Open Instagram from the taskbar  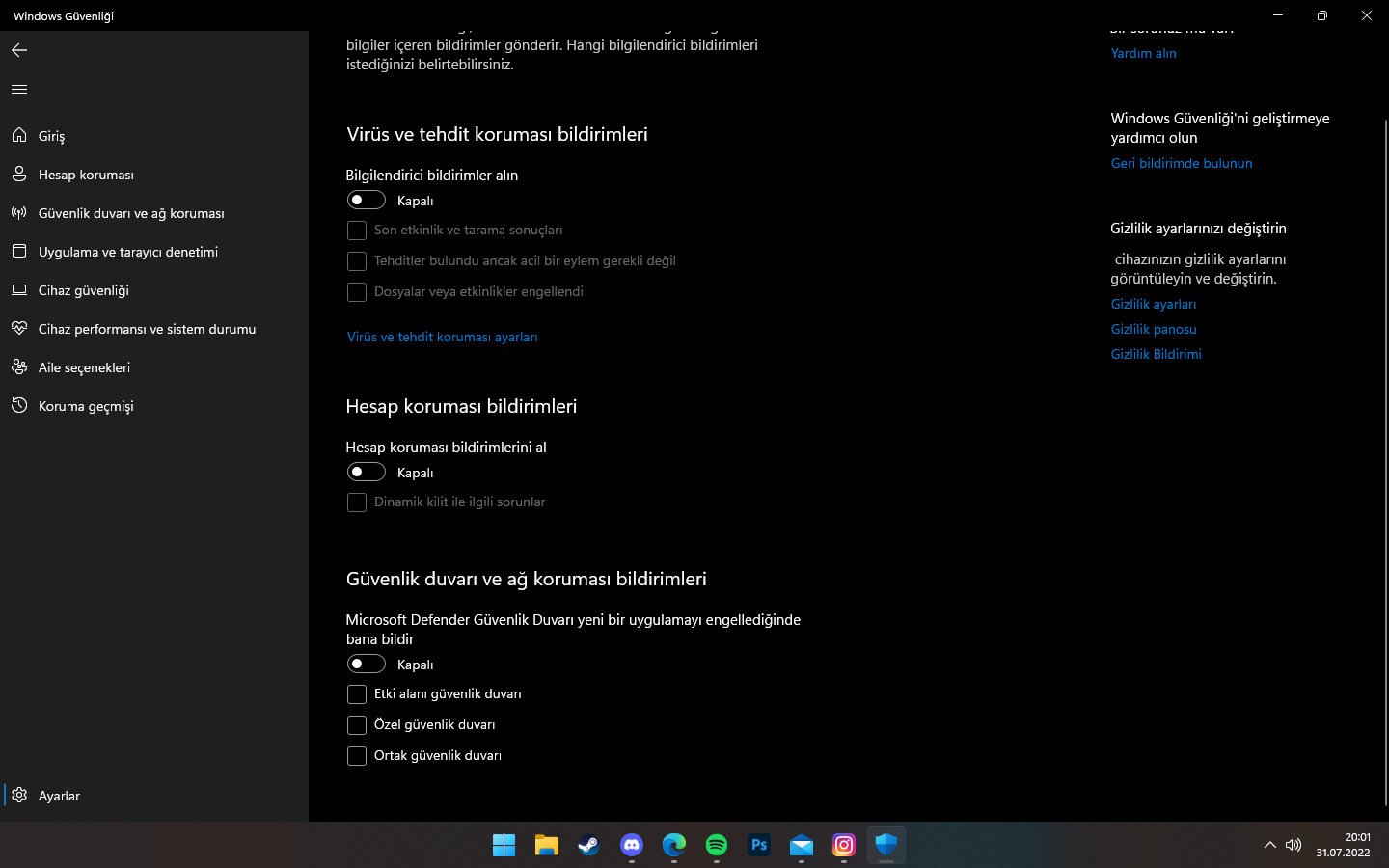[844, 845]
